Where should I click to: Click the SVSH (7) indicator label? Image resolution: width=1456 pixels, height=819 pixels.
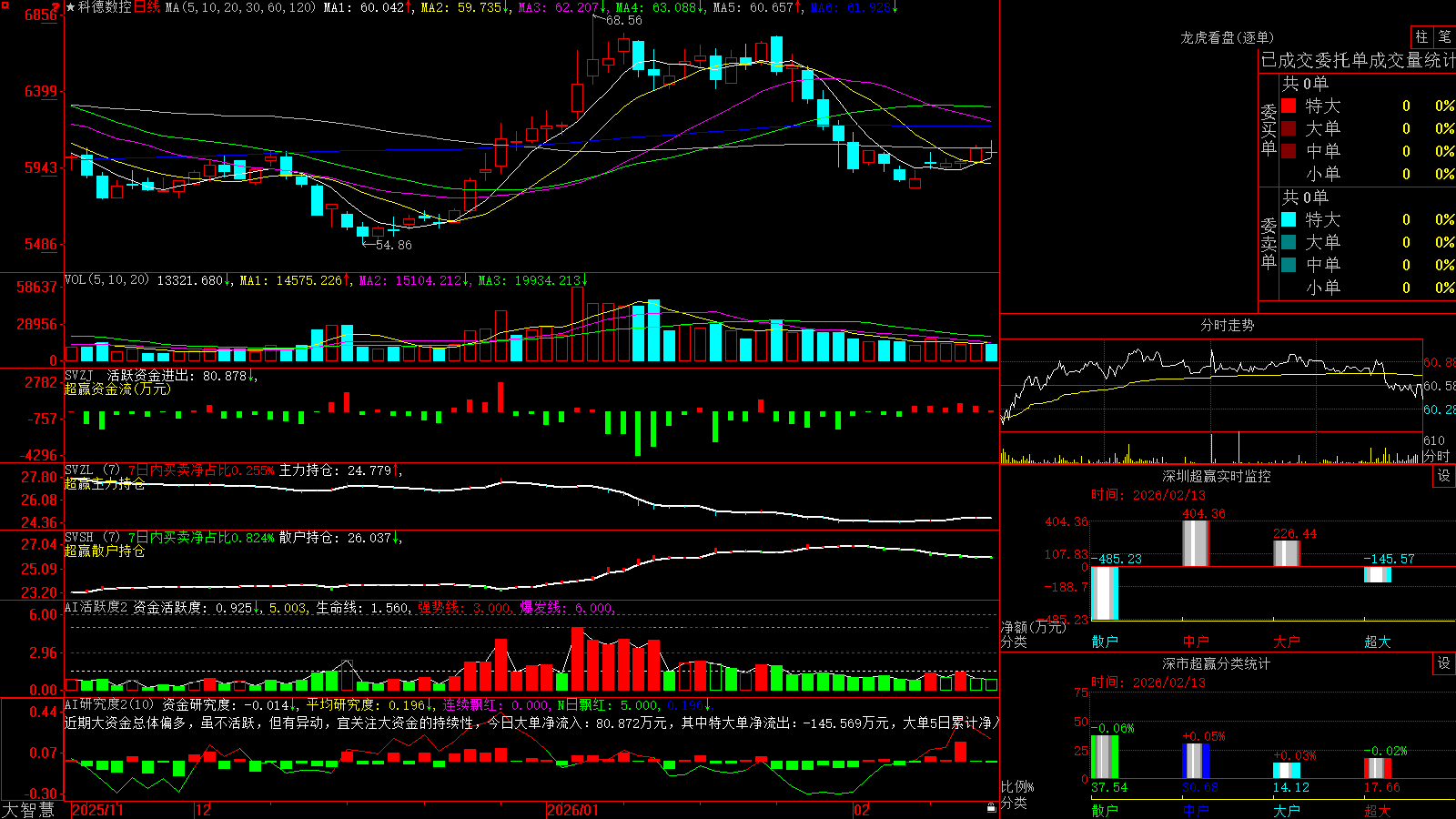[x=93, y=538]
